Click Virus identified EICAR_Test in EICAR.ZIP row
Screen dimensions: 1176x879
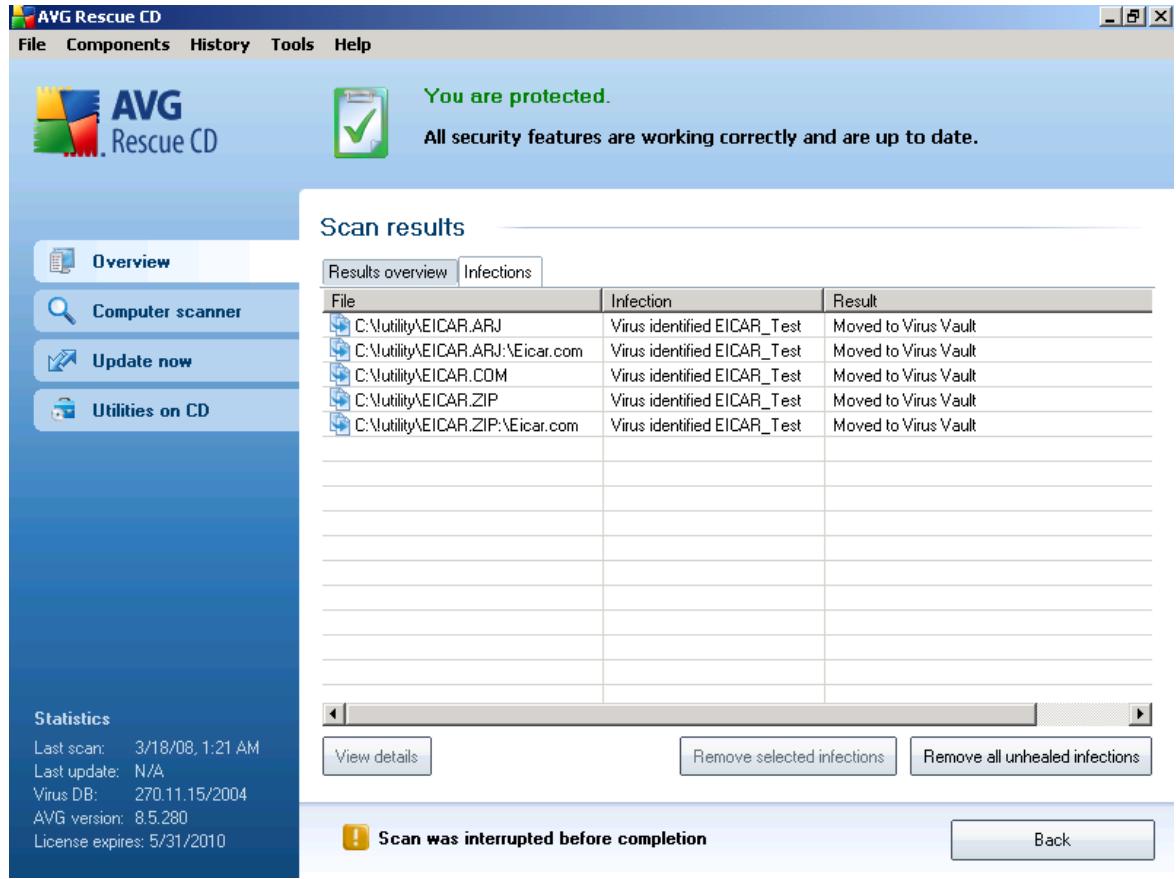pos(706,400)
